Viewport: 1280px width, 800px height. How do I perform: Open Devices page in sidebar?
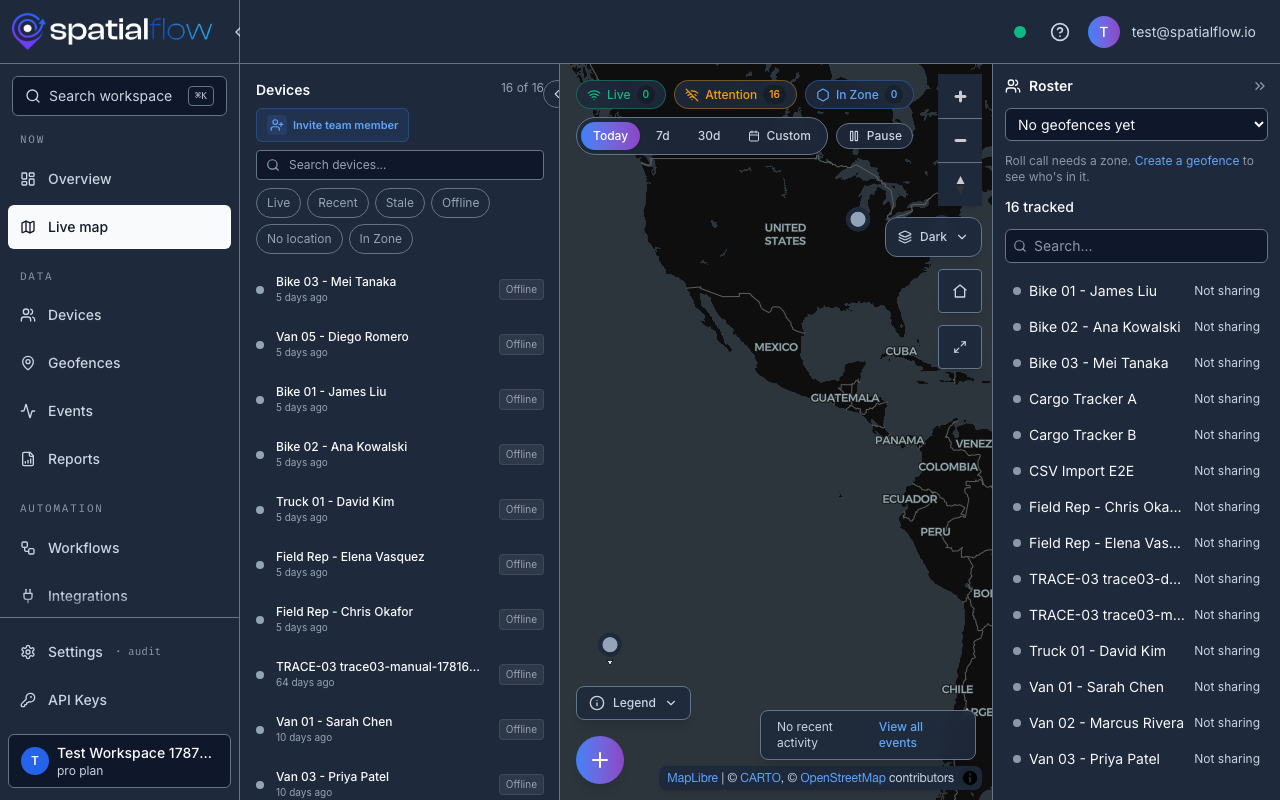pos(119,315)
